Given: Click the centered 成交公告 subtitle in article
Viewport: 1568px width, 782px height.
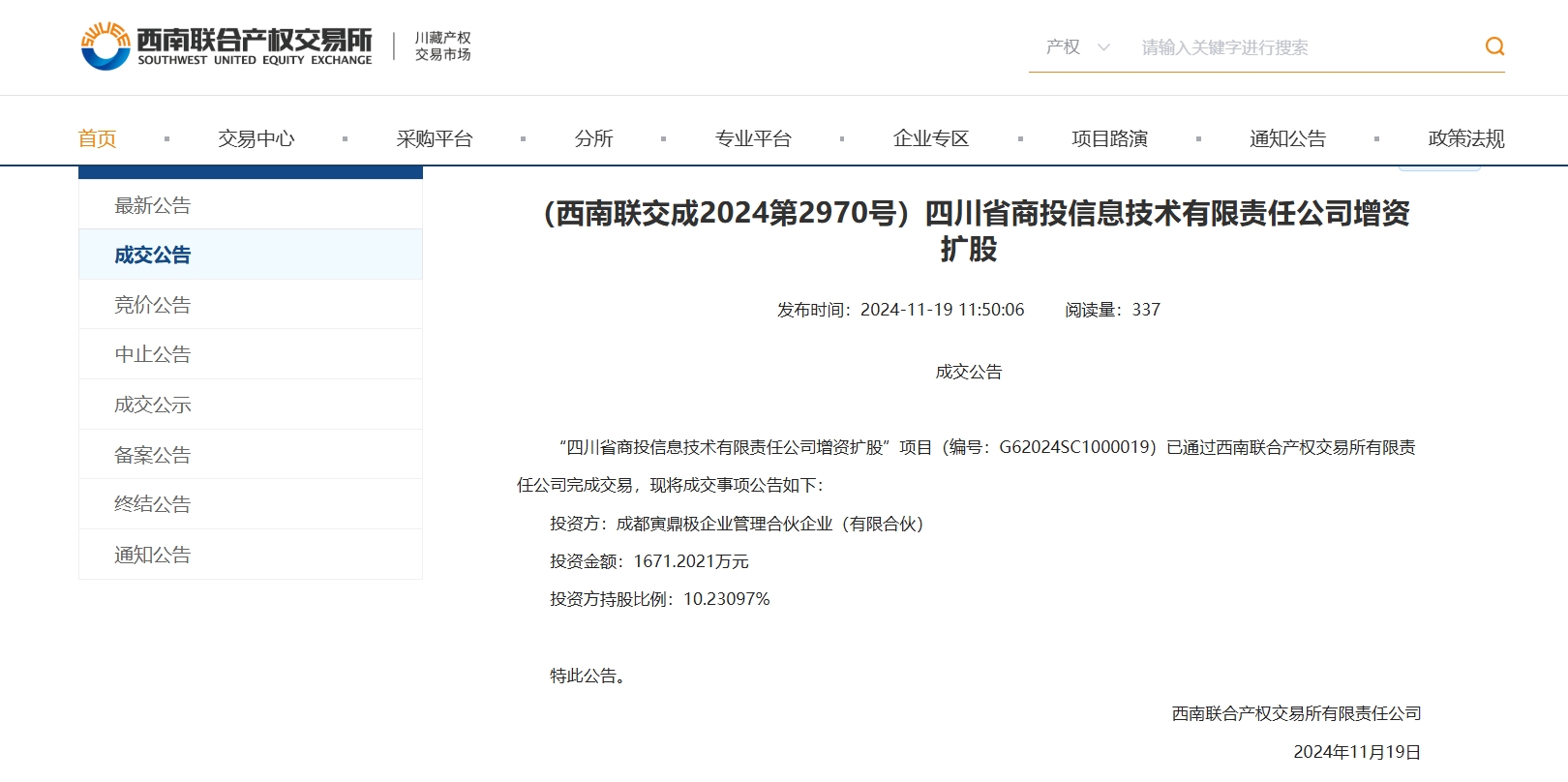Looking at the screenshot, I should [x=969, y=372].
